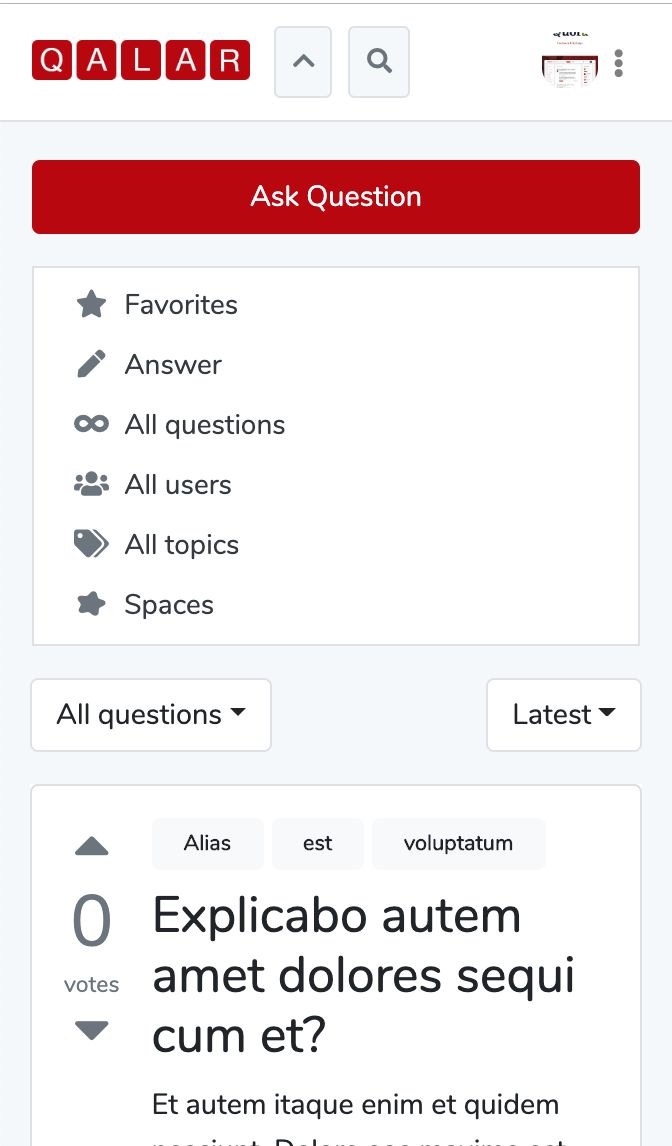Click the Spaces badge icon

click(x=91, y=605)
